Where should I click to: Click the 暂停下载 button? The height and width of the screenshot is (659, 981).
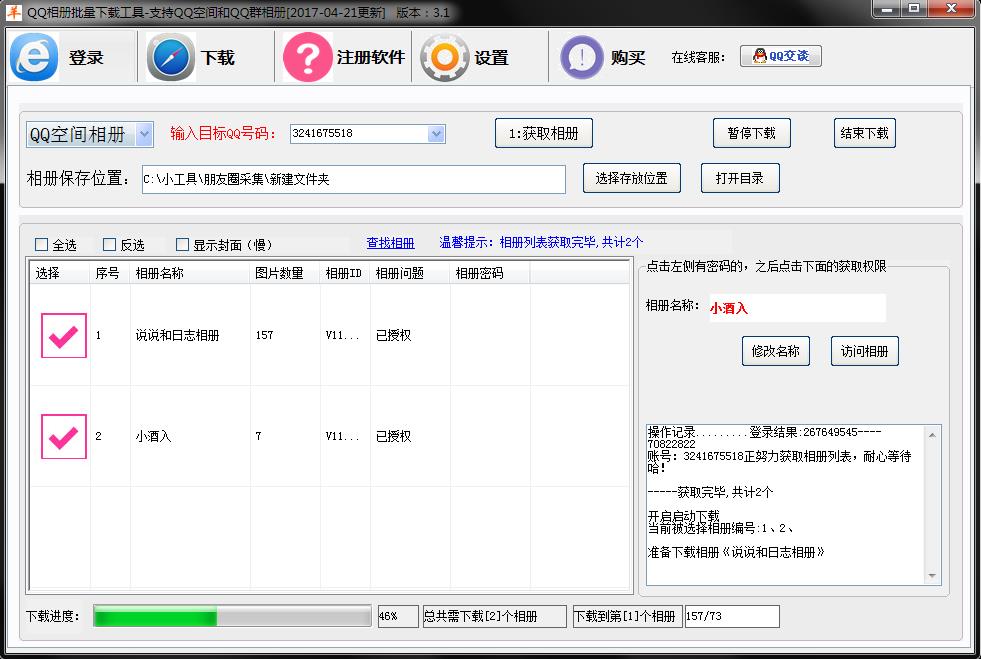point(751,133)
